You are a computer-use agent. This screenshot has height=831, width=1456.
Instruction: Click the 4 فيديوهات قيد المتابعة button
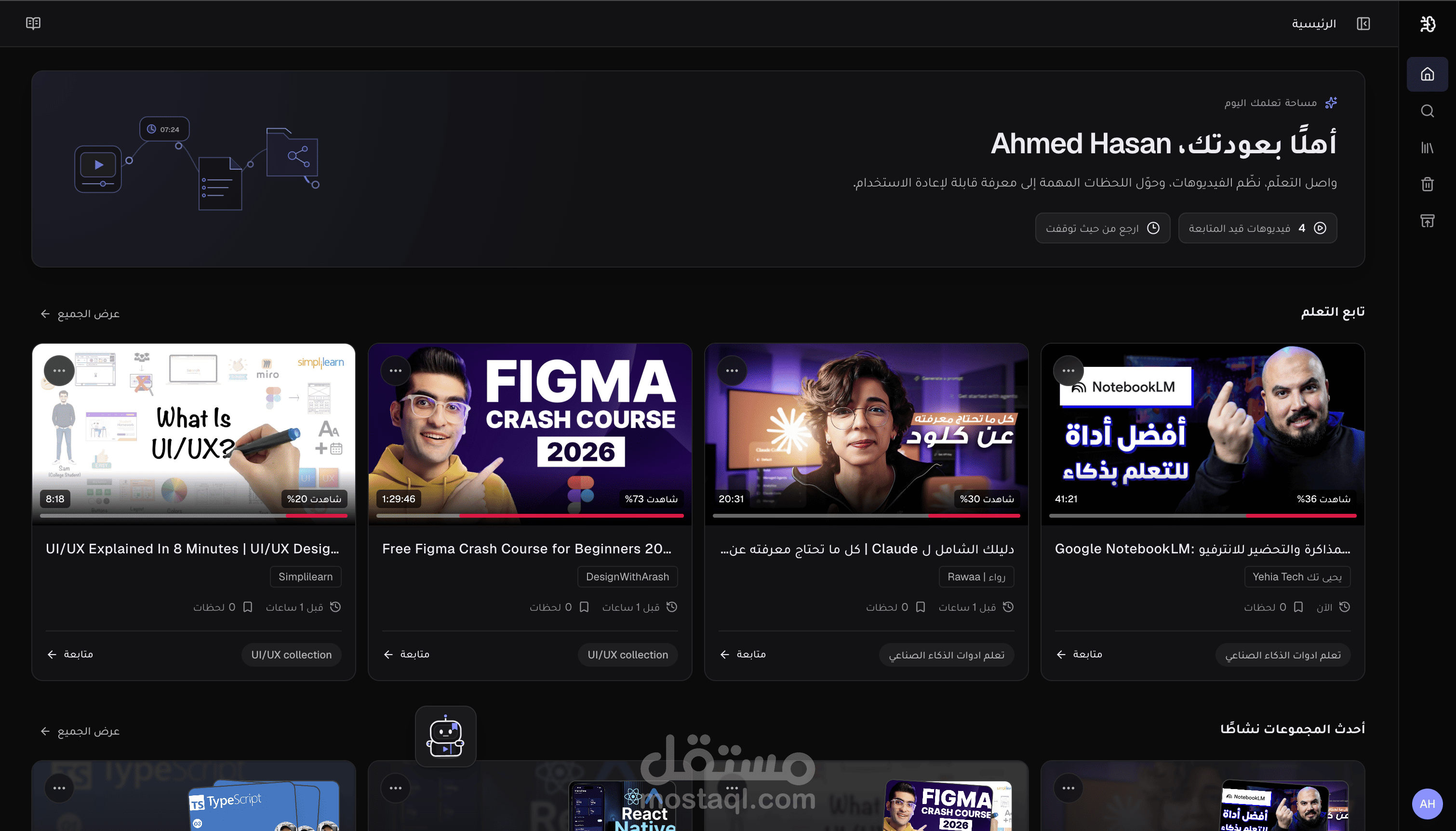click(1257, 228)
